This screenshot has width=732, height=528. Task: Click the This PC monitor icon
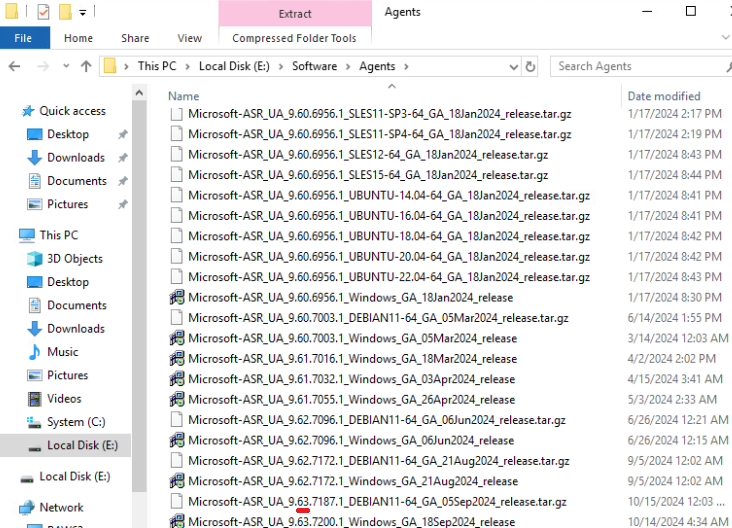27,235
